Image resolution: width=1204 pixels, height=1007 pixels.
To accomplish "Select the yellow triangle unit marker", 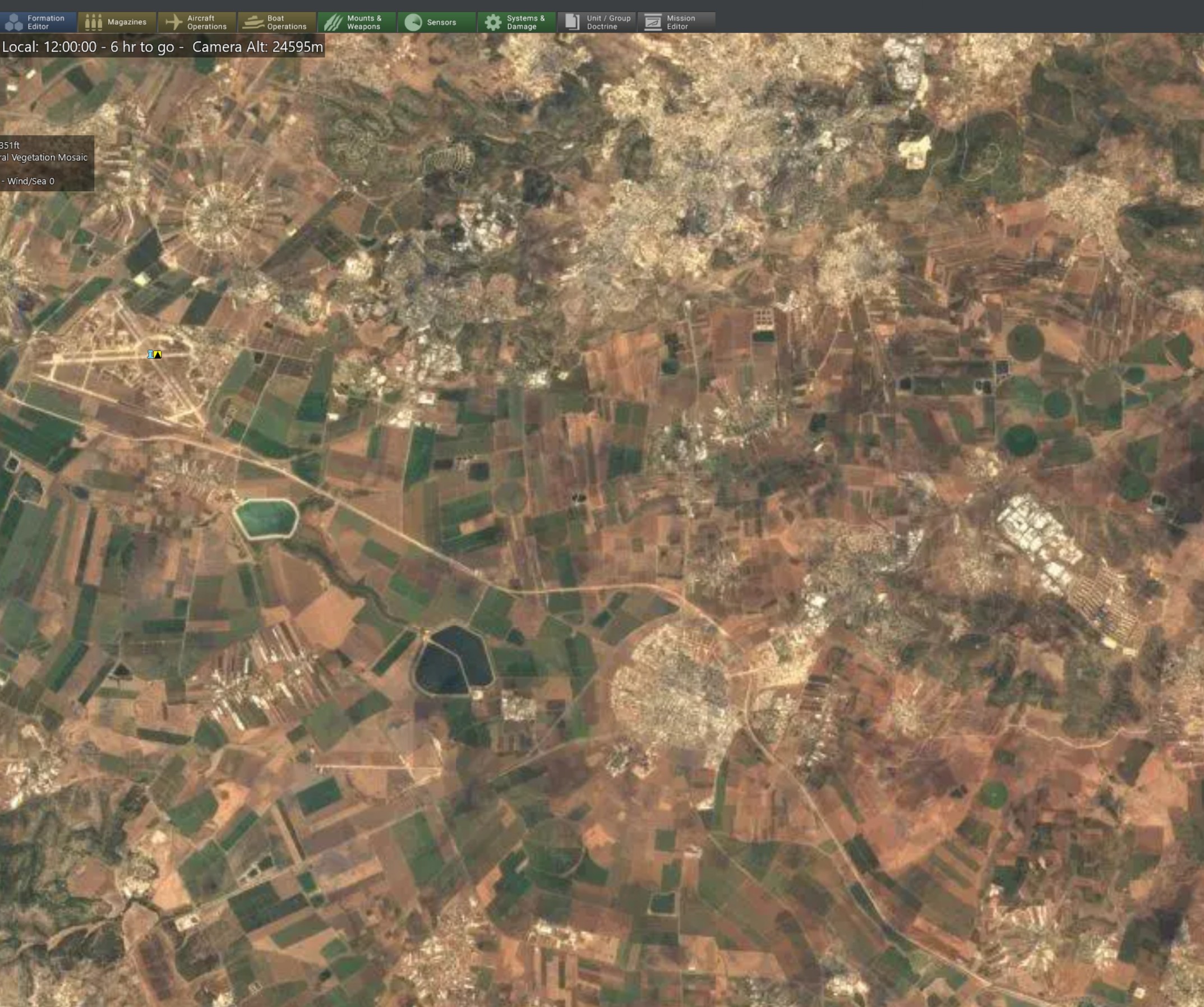I will click(158, 355).
